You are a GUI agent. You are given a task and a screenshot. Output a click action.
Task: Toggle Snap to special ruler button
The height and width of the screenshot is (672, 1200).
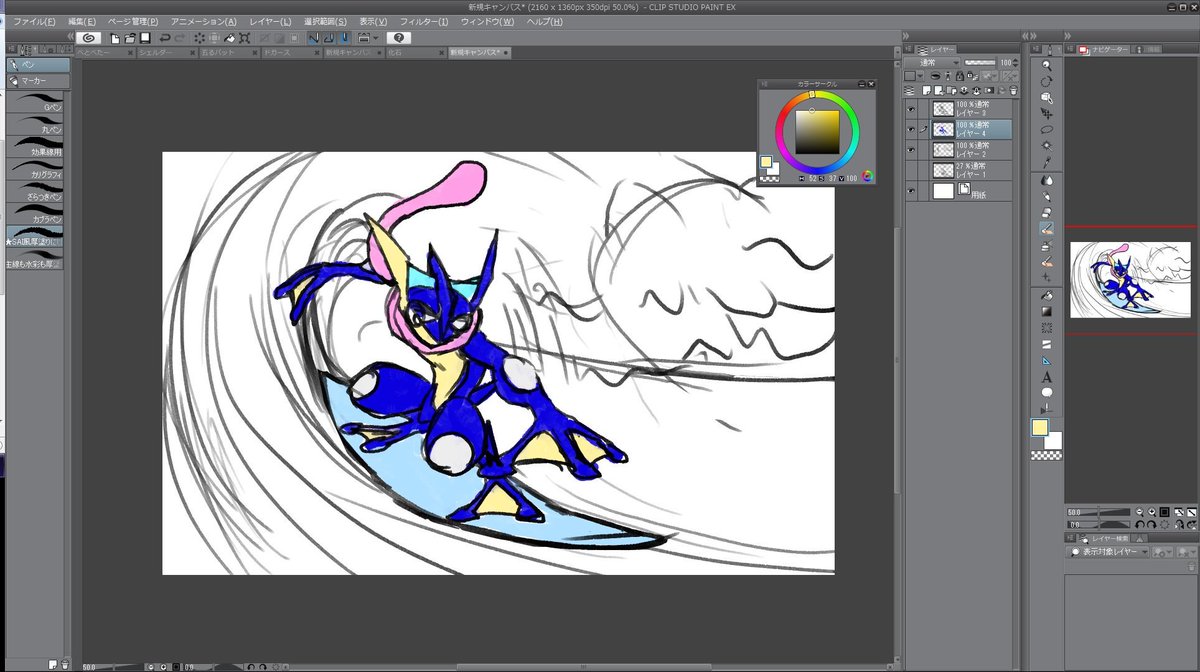click(x=328, y=38)
